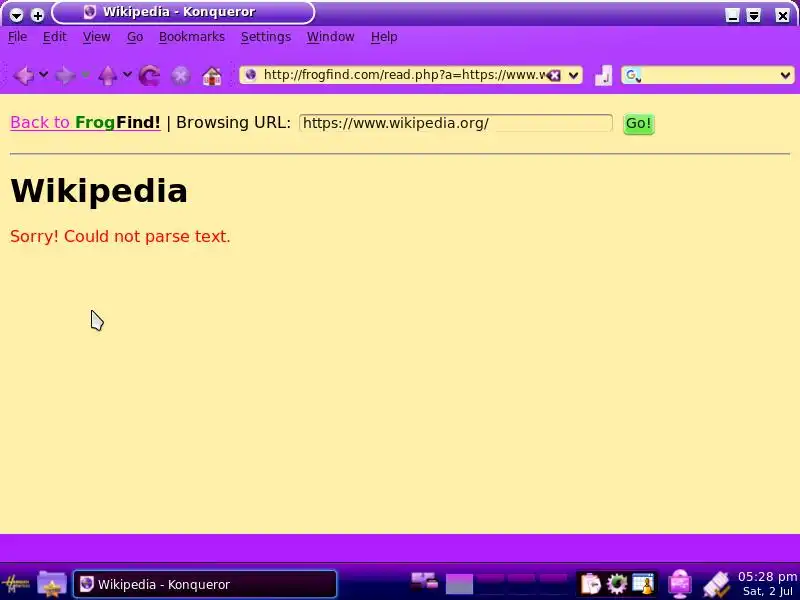Go to the Home page icon
Viewport: 800px width, 600px height.
coord(212,77)
